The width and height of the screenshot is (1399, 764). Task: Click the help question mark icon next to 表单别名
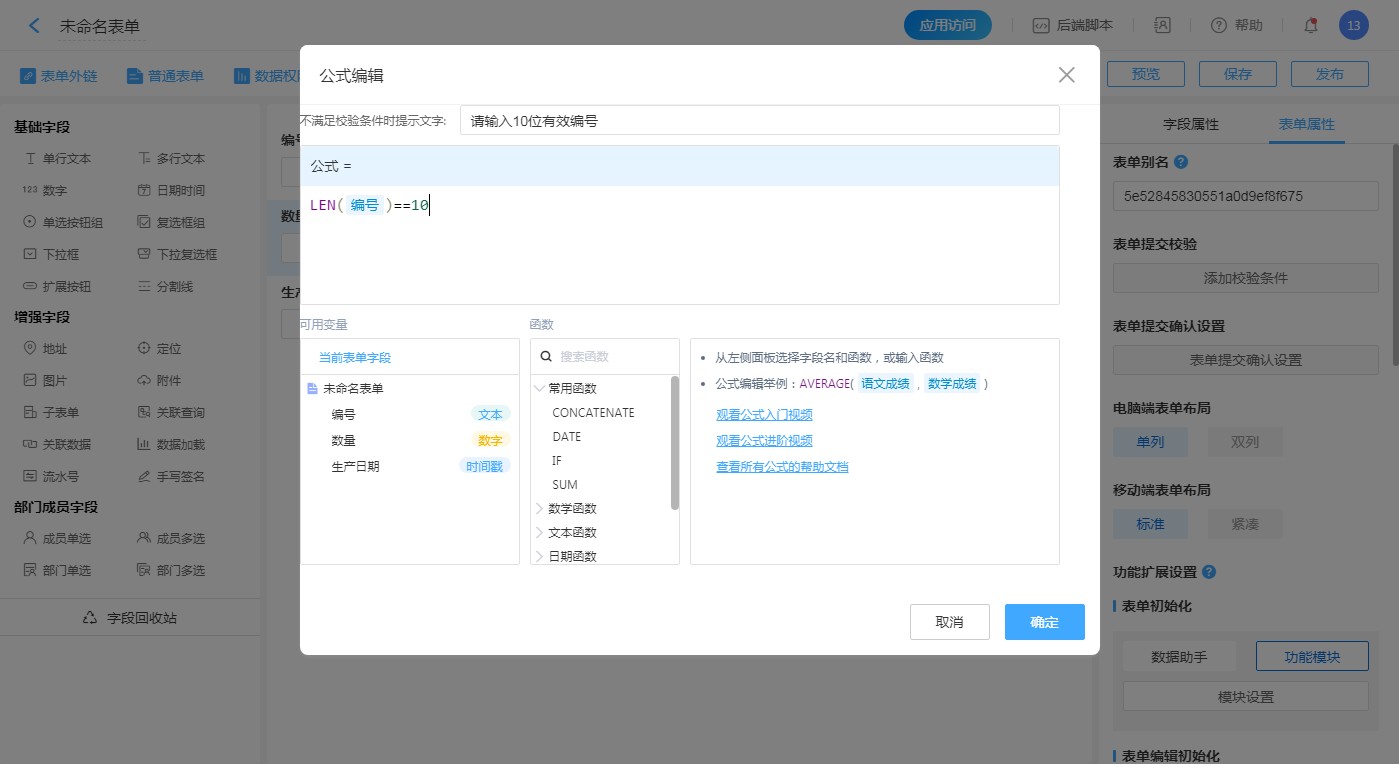pyautogui.click(x=1181, y=162)
